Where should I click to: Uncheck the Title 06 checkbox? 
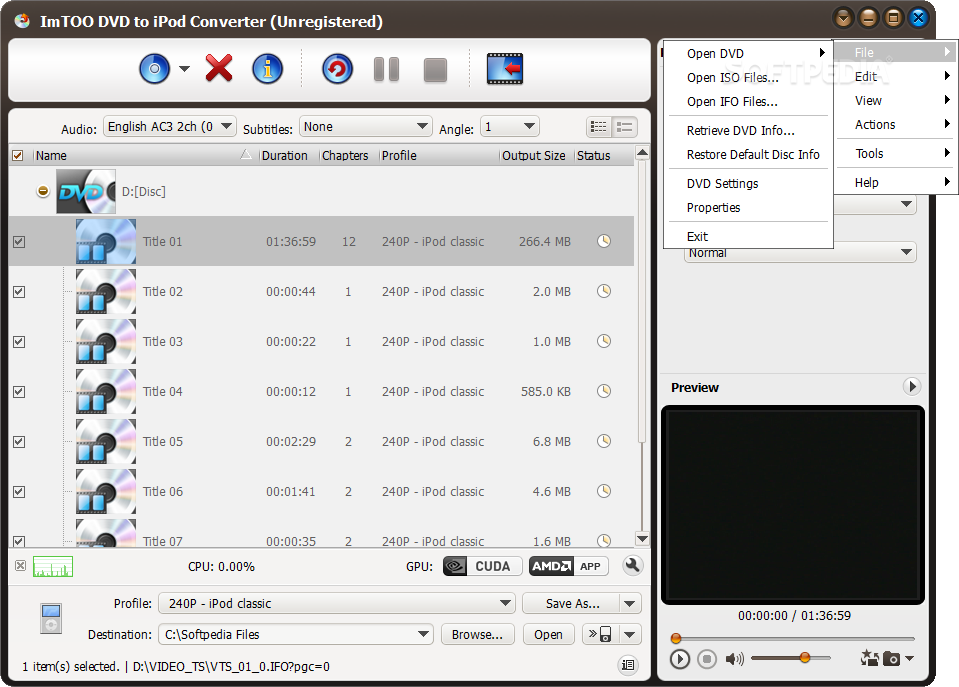point(19,492)
